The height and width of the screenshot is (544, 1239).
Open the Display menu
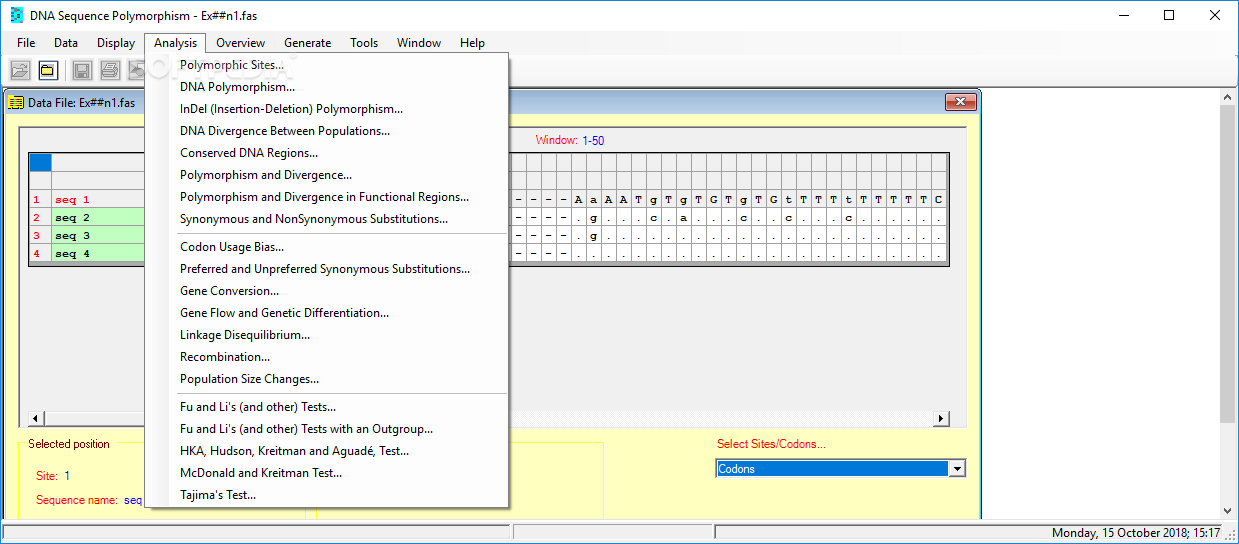(116, 43)
